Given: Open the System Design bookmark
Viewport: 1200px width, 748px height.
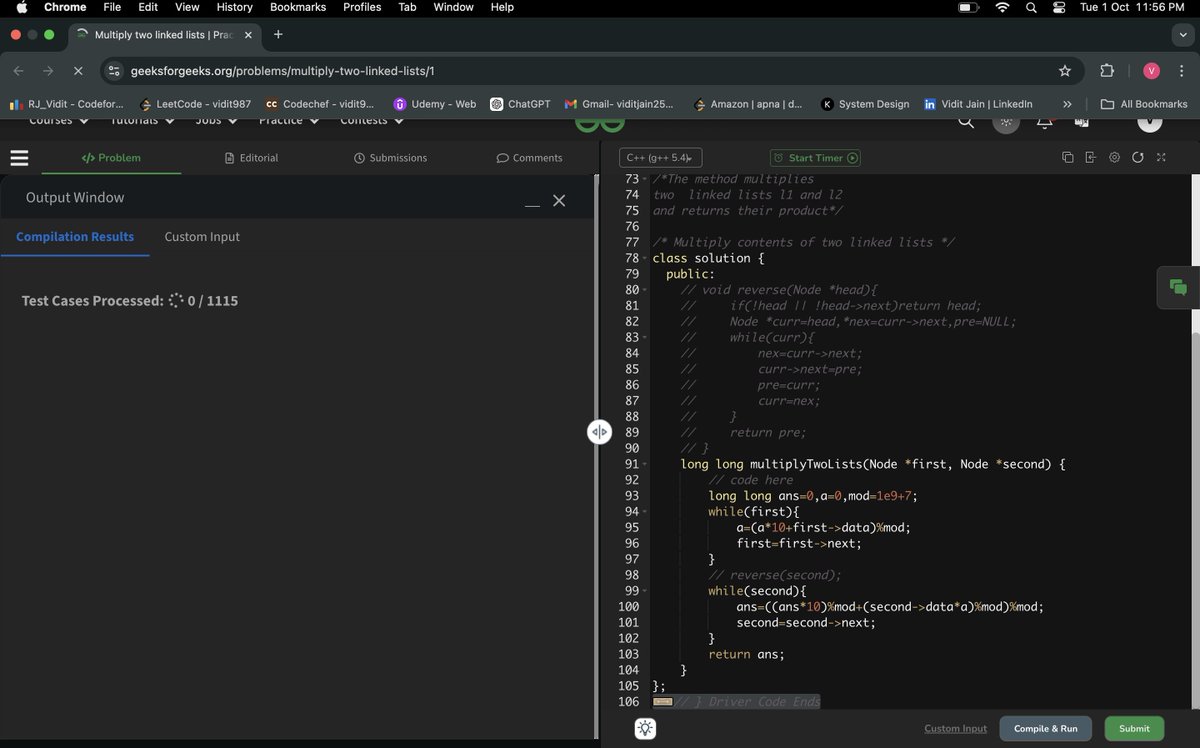Looking at the screenshot, I should 865,104.
